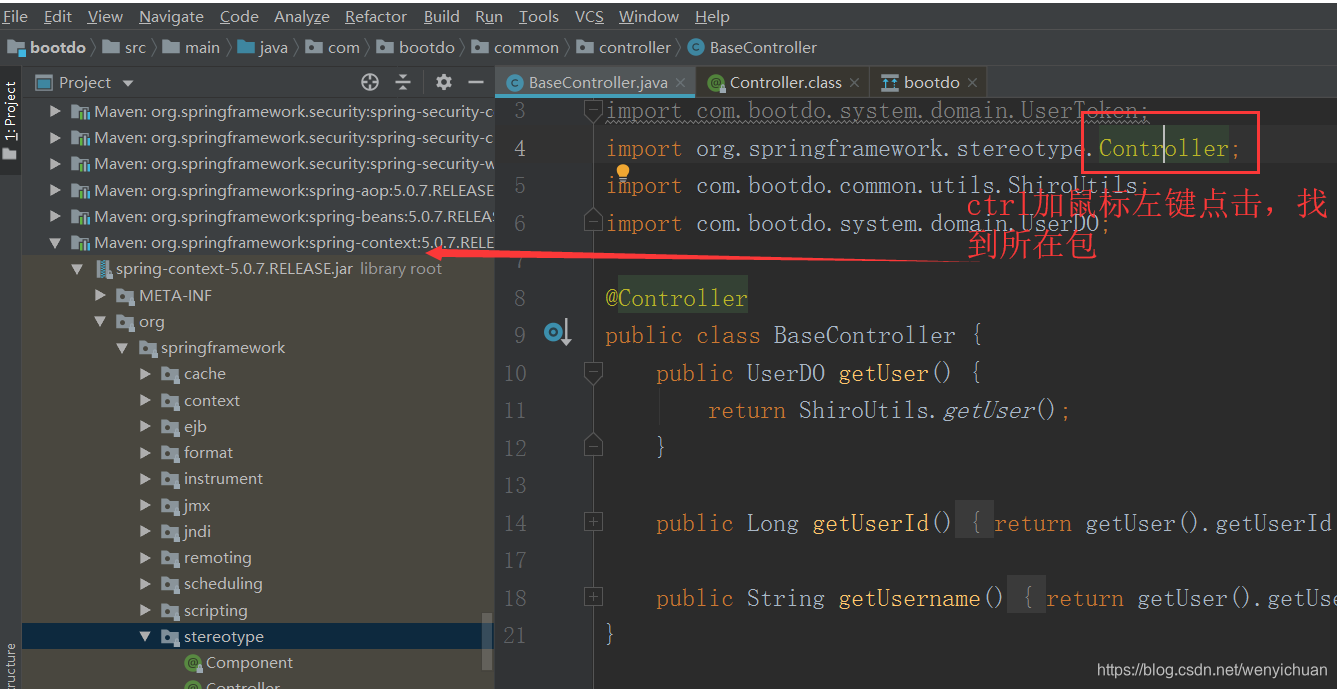Open the Help menu
Image resolution: width=1337 pixels, height=689 pixels.
712,17
